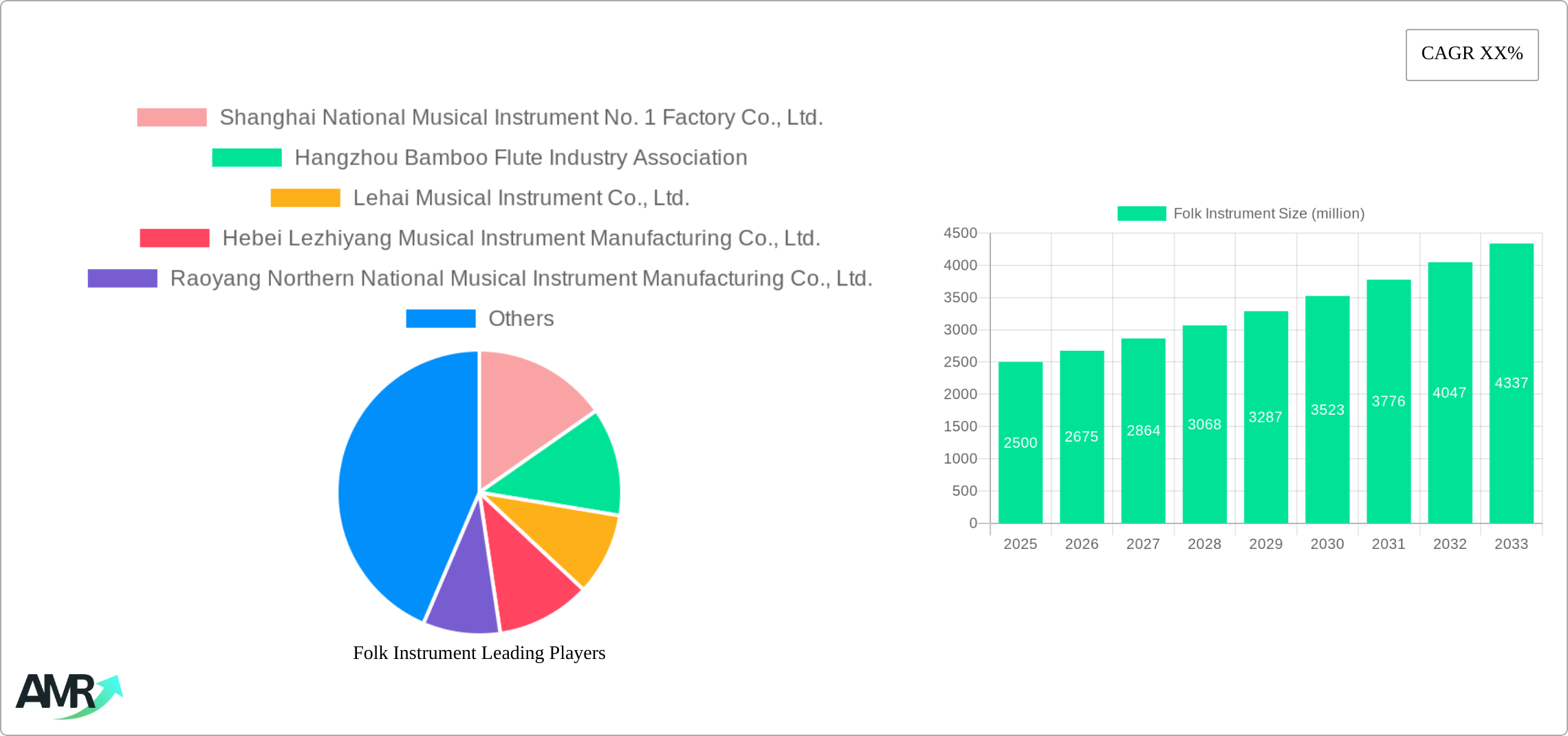Screen dimensions: 1568x736
Task: Toggle Hangzhou Bamboo Flute legend swatch
Action: (247, 158)
